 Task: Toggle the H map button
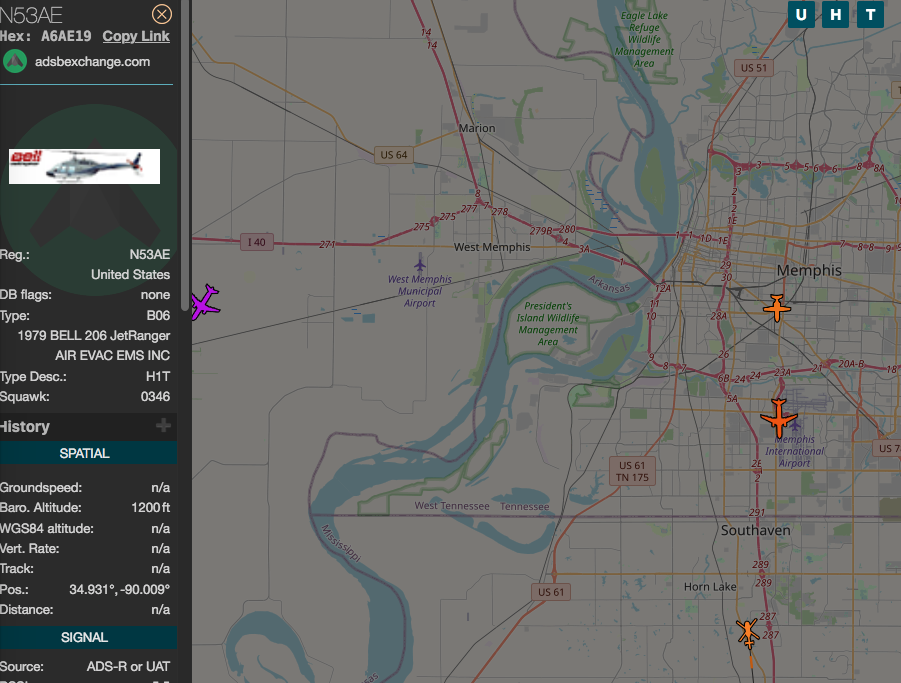[x=835, y=14]
